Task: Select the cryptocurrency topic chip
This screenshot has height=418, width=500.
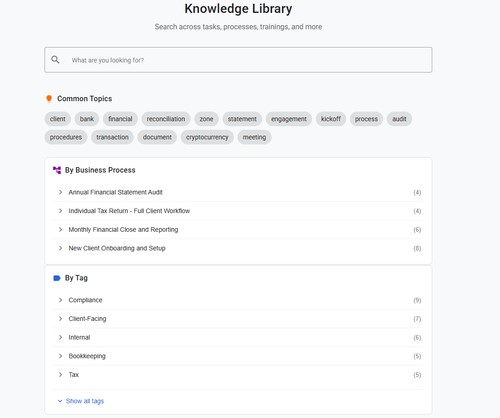Action: (207, 137)
